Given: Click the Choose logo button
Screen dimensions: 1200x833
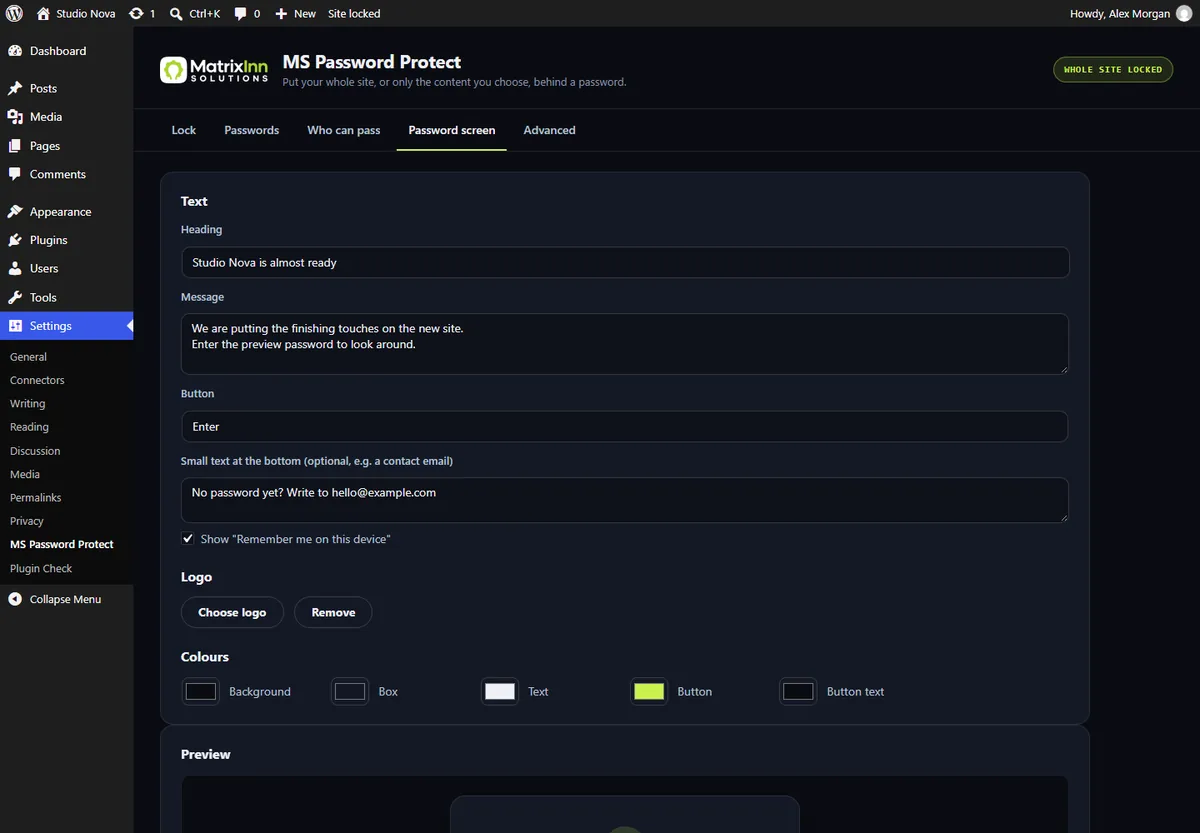Looking at the screenshot, I should [x=232, y=612].
